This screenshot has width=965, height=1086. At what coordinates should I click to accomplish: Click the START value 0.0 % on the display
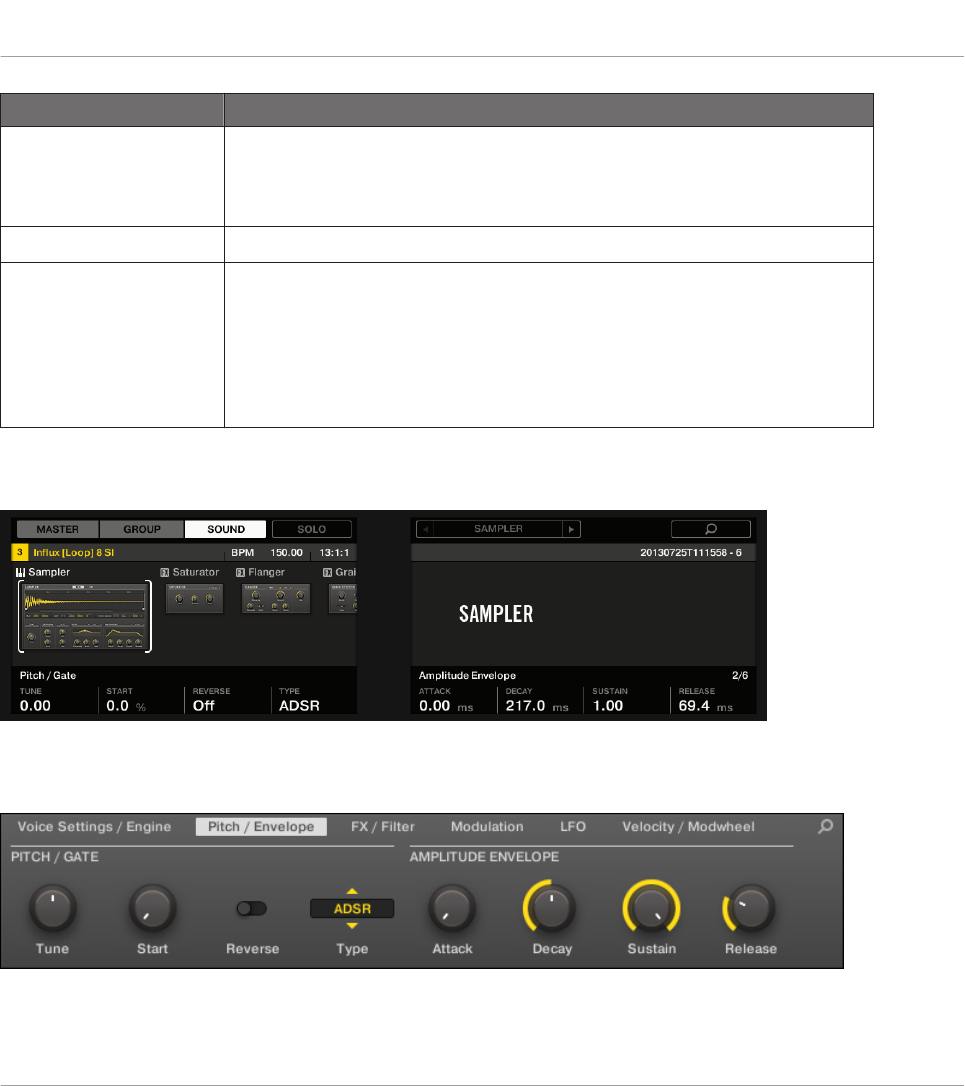tap(126, 706)
